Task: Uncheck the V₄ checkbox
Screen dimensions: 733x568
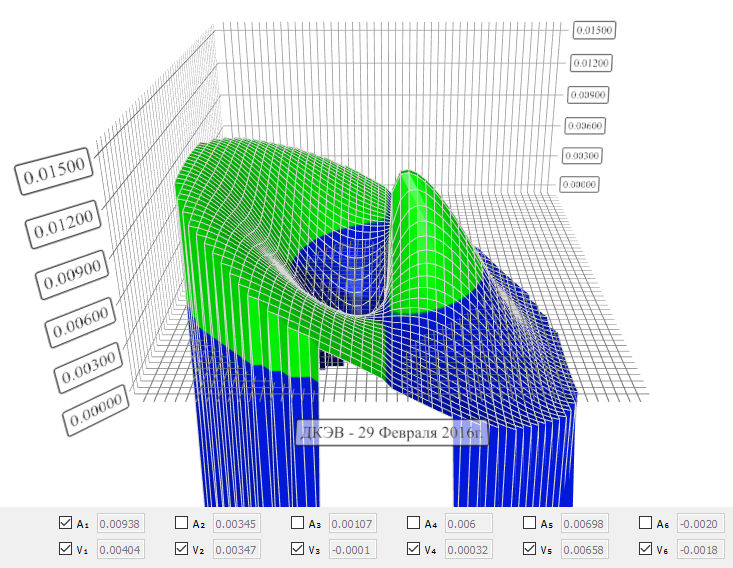Action: point(414,548)
